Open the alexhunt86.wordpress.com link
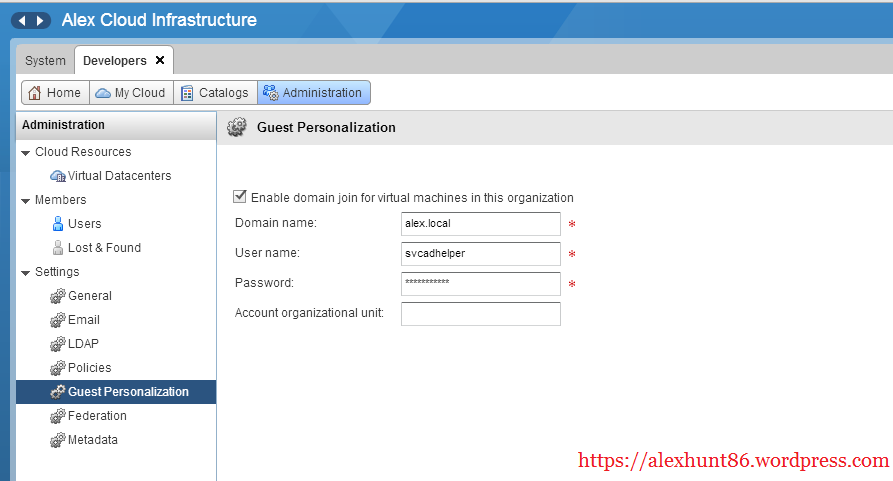 733,461
